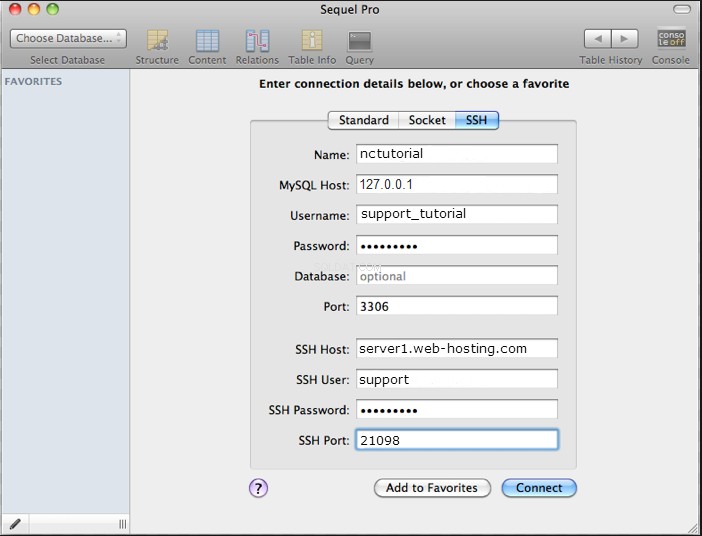Click the Username field

457,214
